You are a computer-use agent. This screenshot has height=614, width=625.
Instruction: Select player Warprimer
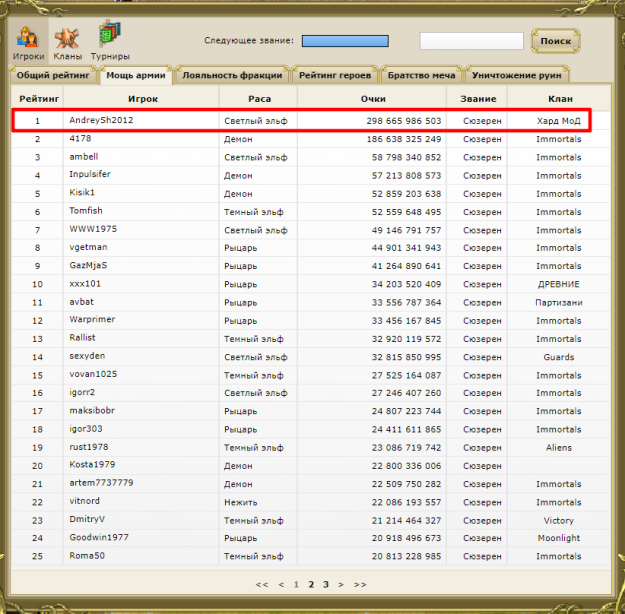[92, 319]
